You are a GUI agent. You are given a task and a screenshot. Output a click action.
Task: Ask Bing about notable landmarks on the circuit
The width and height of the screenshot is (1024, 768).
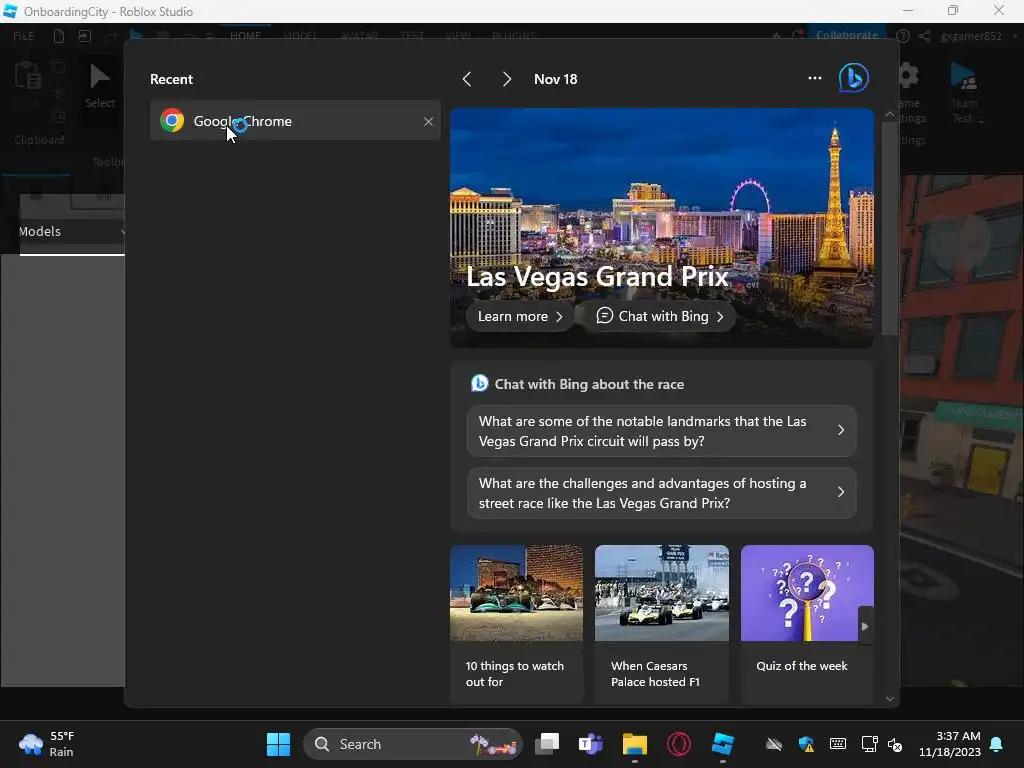pyautogui.click(x=662, y=431)
